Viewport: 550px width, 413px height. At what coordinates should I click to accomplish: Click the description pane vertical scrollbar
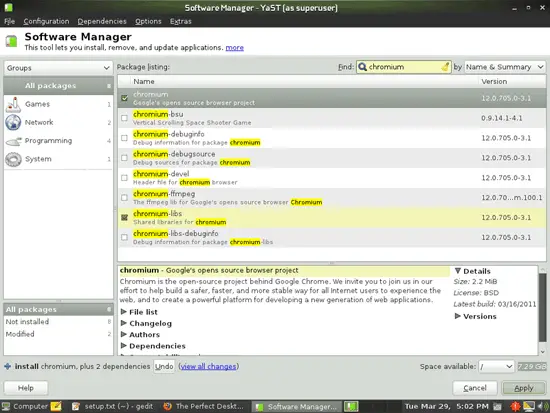pos(542,309)
